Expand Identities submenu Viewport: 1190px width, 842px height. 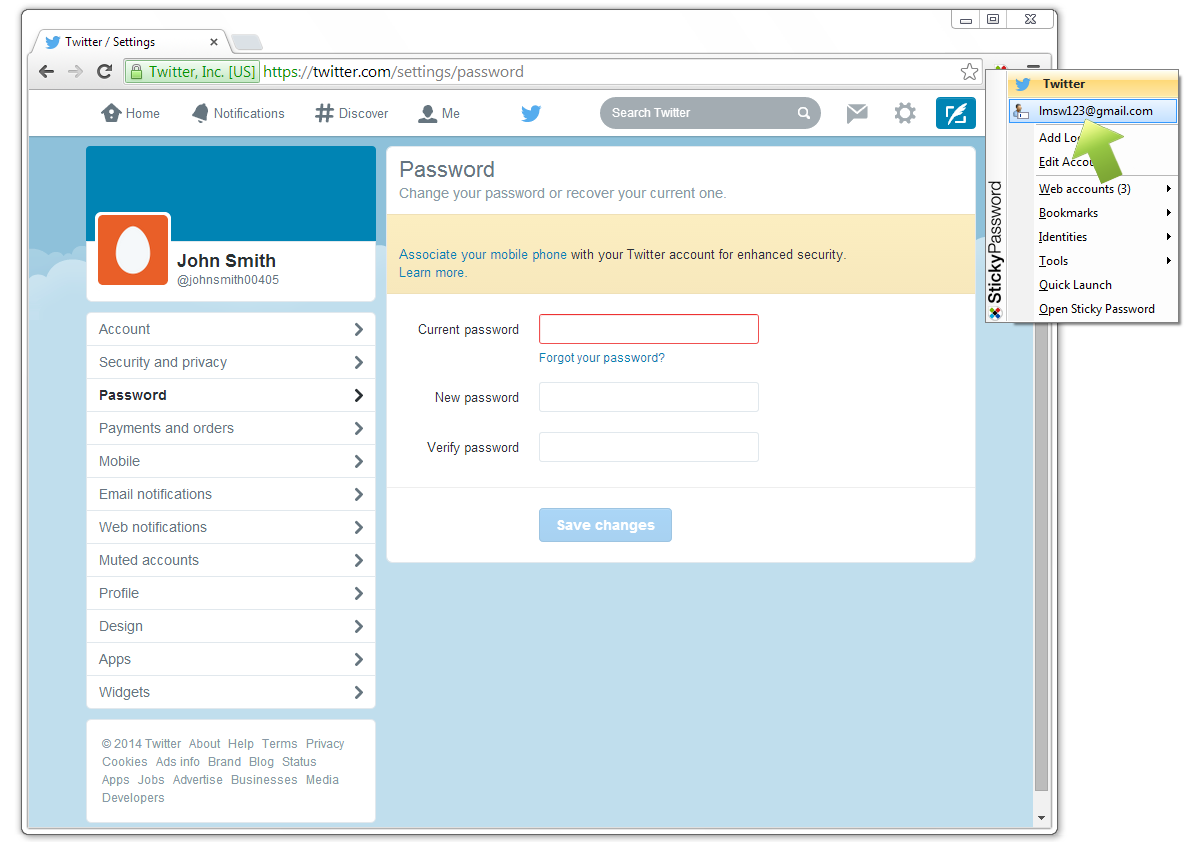[x=1093, y=237]
